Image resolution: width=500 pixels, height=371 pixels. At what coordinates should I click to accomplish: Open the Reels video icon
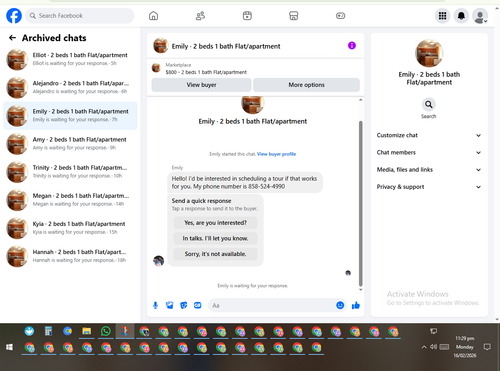[x=247, y=16]
